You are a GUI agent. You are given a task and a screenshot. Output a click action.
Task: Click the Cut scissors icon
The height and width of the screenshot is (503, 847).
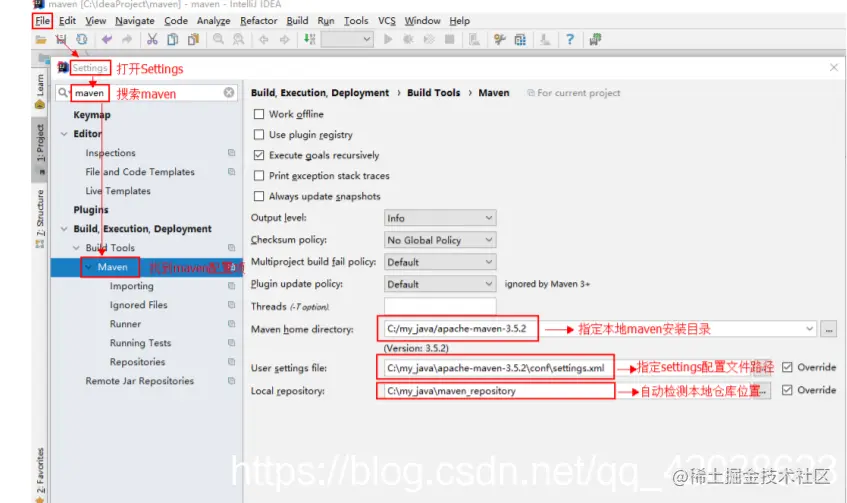[x=152, y=39]
